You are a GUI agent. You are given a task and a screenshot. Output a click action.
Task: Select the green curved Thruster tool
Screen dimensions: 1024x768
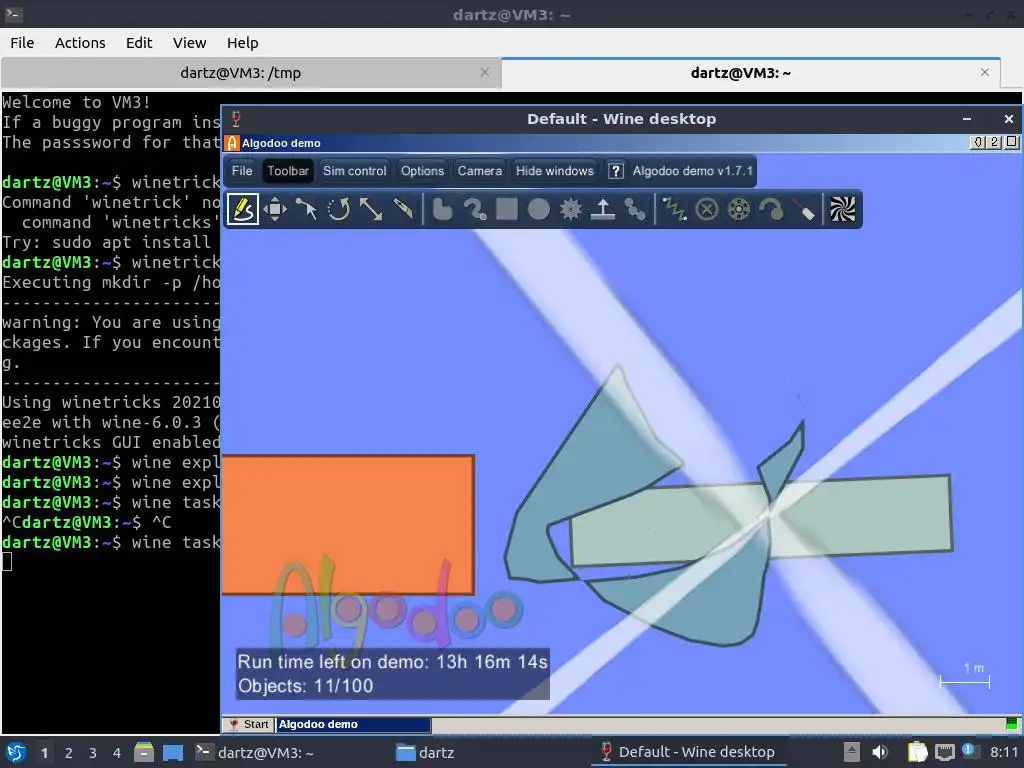[771, 209]
